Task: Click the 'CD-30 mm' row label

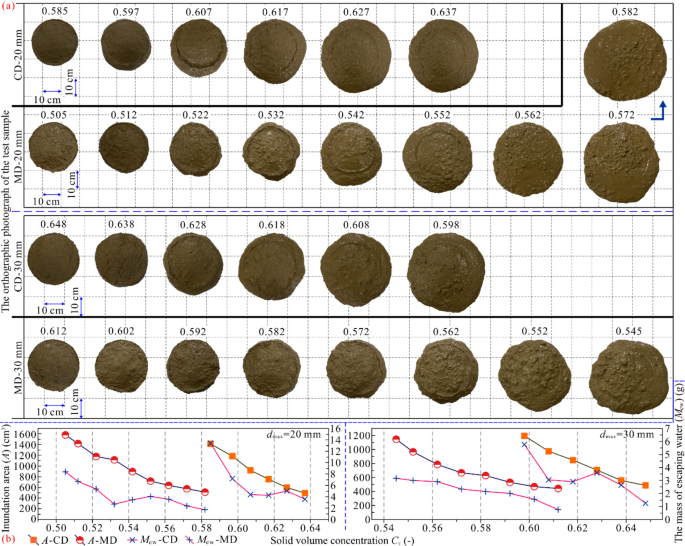Action: (18, 266)
